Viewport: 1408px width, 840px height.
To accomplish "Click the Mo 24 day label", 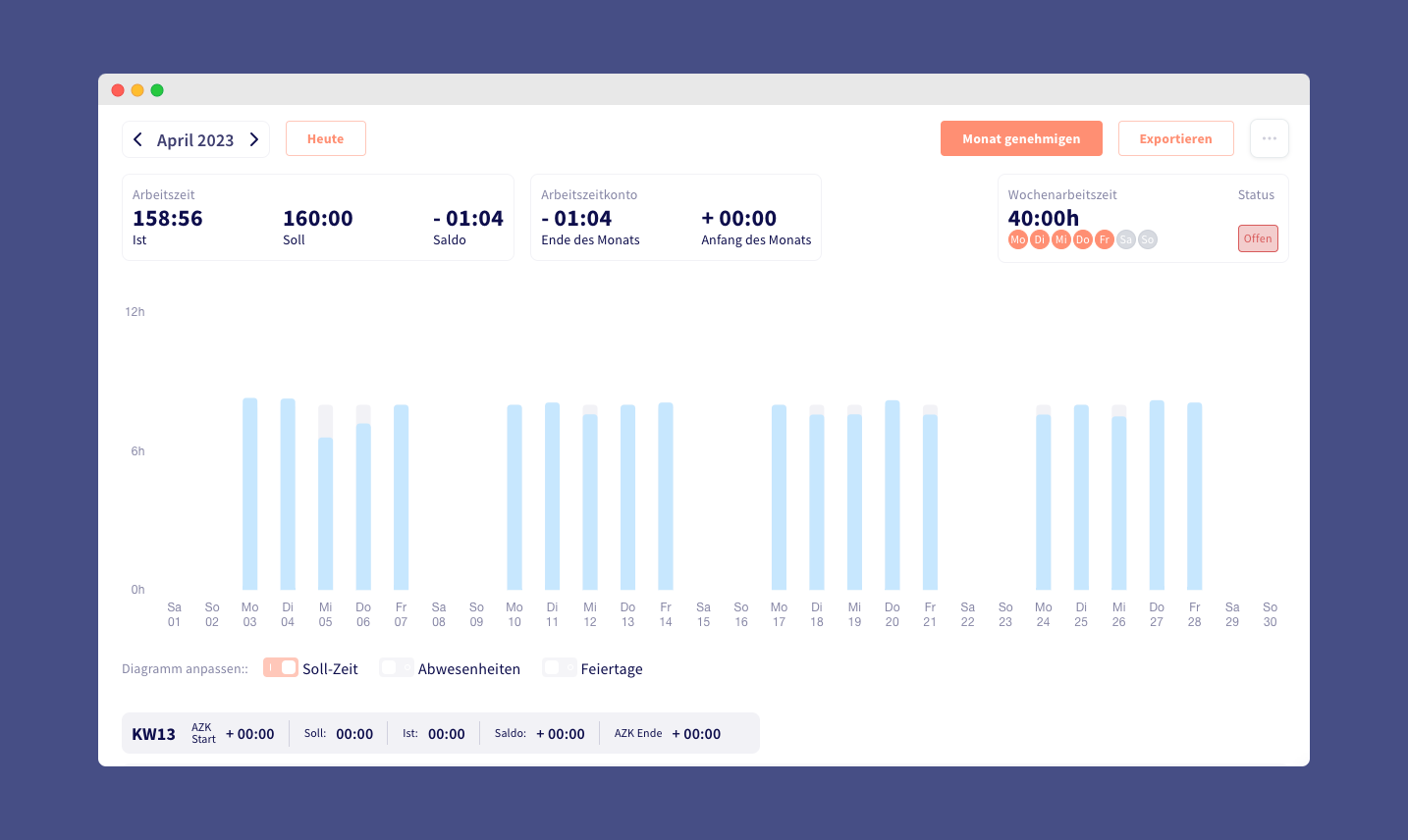I will tap(1044, 614).
